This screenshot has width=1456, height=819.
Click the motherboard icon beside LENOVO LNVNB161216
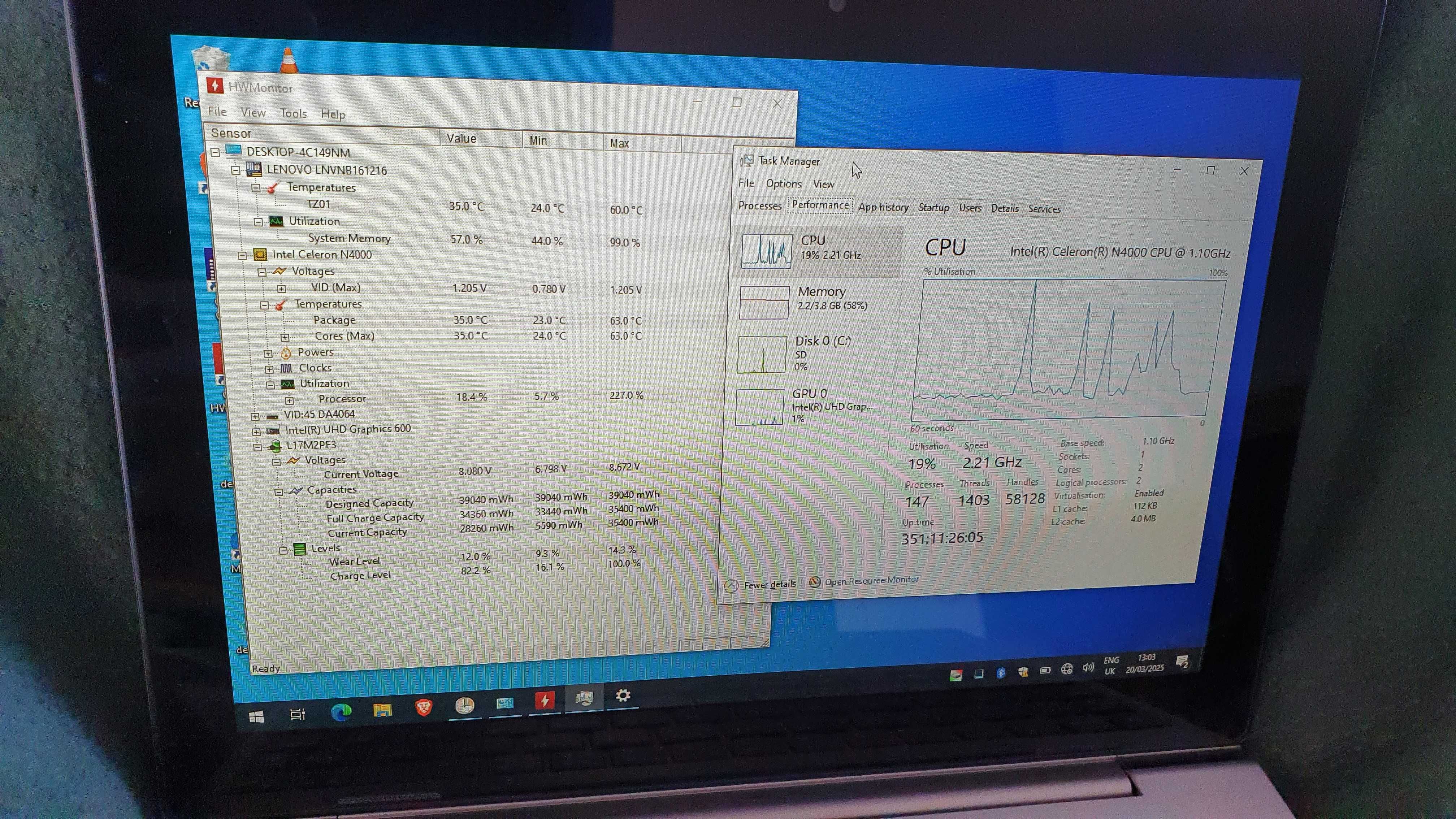(x=254, y=169)
